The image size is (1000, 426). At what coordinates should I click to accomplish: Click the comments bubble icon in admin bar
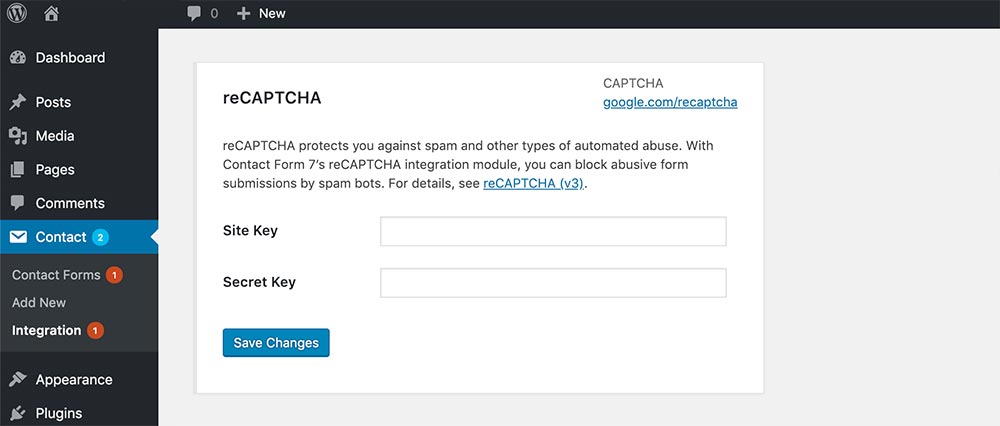pyautogui.click(x=194, y=13)
